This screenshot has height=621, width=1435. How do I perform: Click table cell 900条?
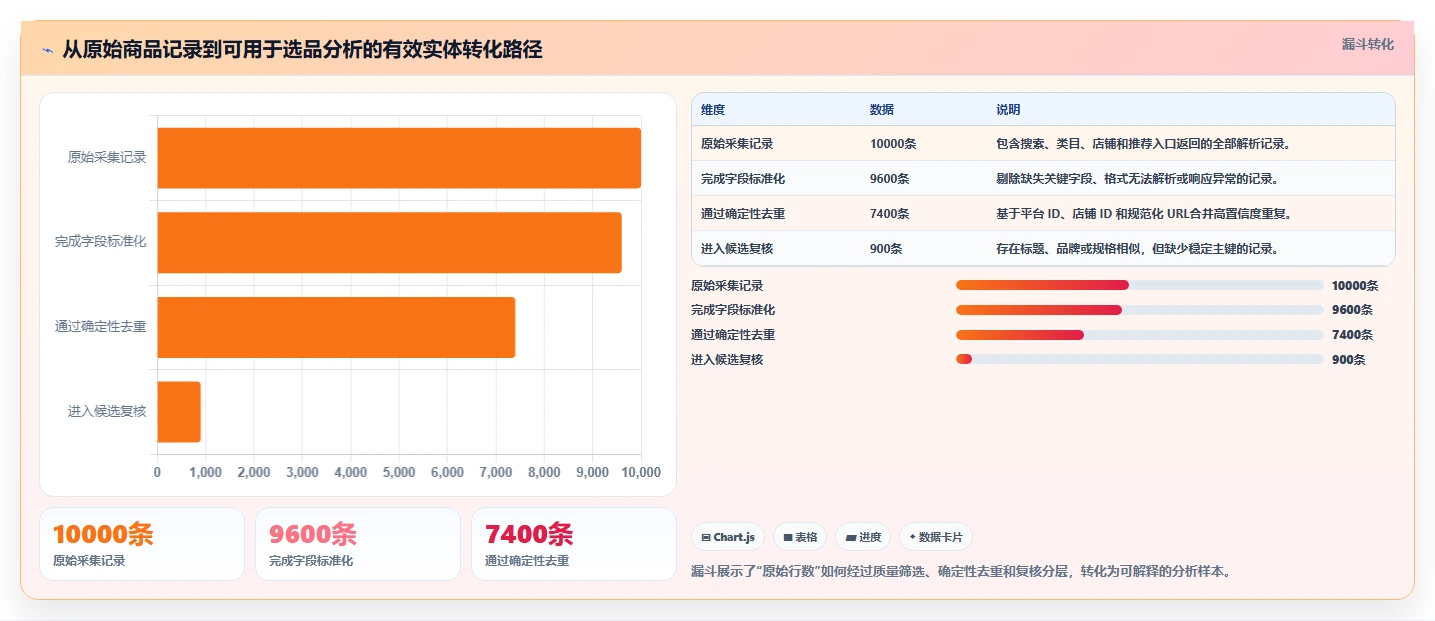[x=886, y=248]
